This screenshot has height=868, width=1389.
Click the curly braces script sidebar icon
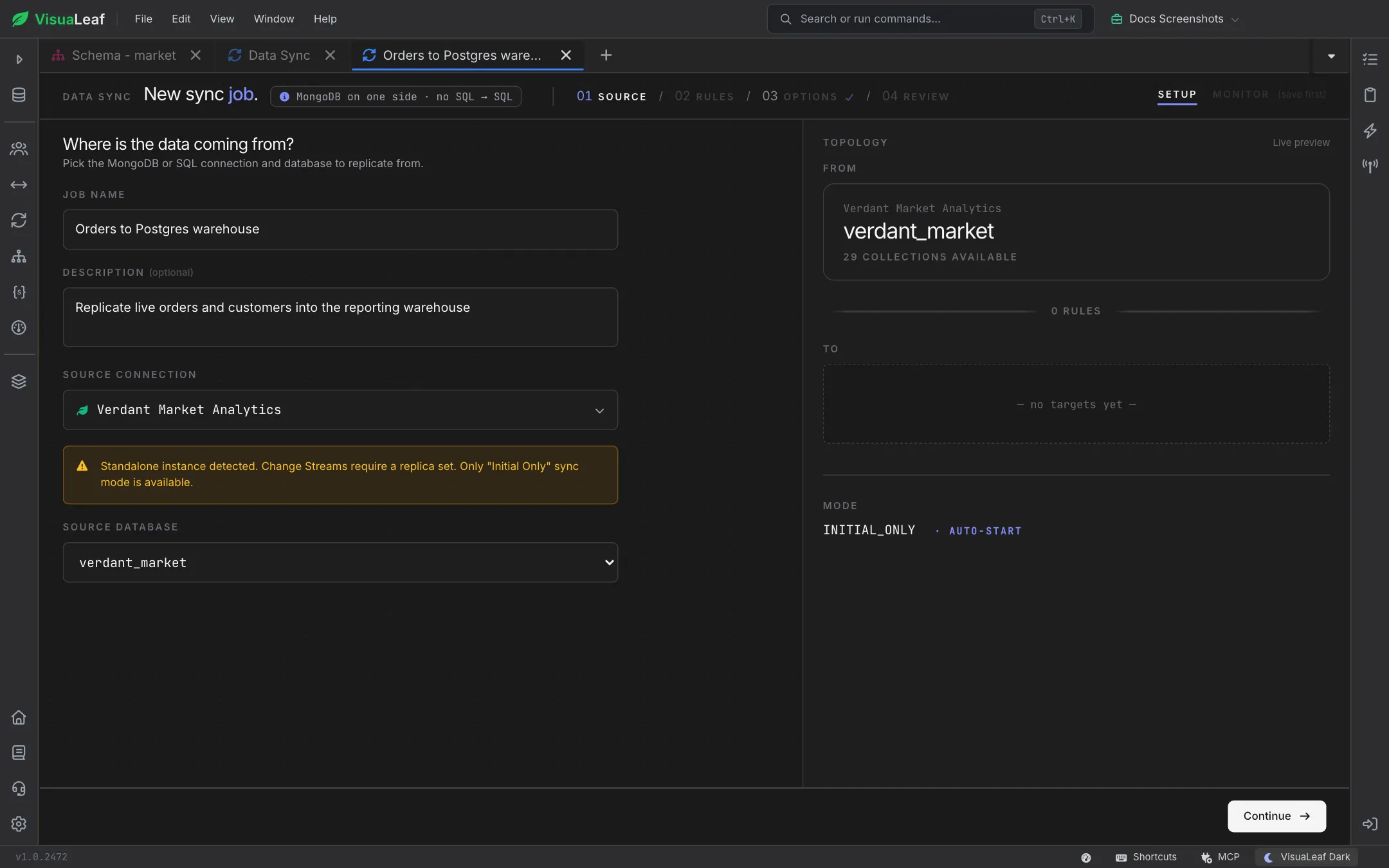point(19,292)
